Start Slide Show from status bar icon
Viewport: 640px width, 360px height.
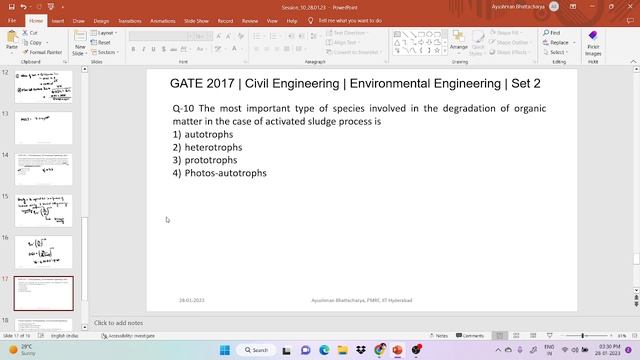coord(549,336)
